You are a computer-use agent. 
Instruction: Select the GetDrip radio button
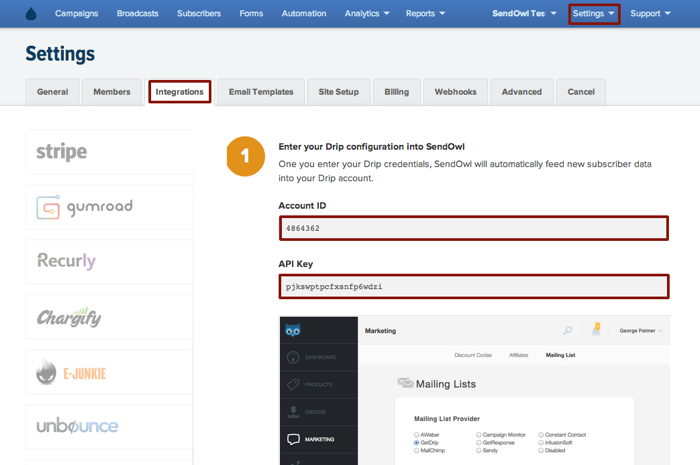(417, 443)
